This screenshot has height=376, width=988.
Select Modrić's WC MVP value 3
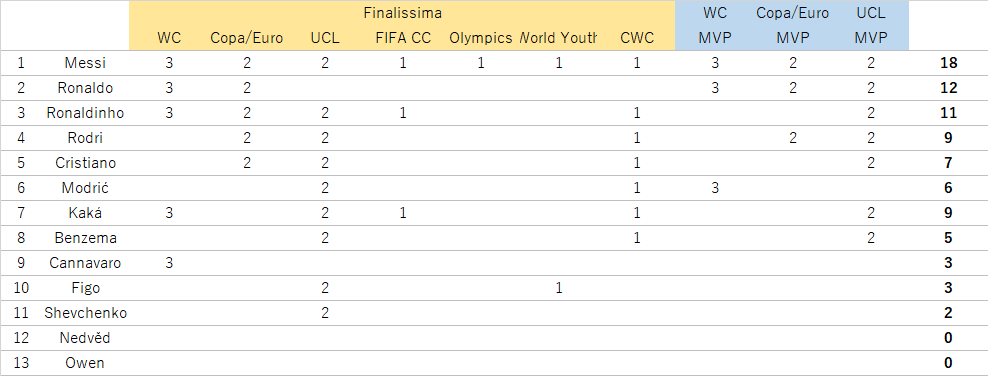(x=714, y=188)
